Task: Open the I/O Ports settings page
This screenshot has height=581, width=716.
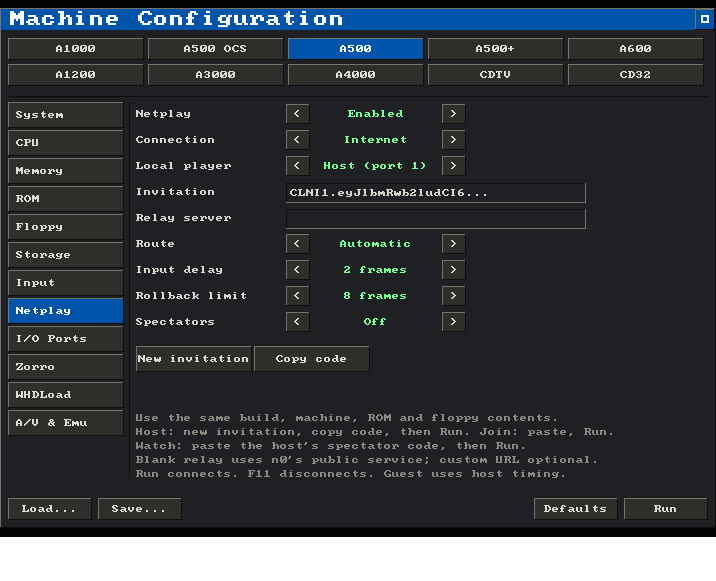Action: coord(66,339)
